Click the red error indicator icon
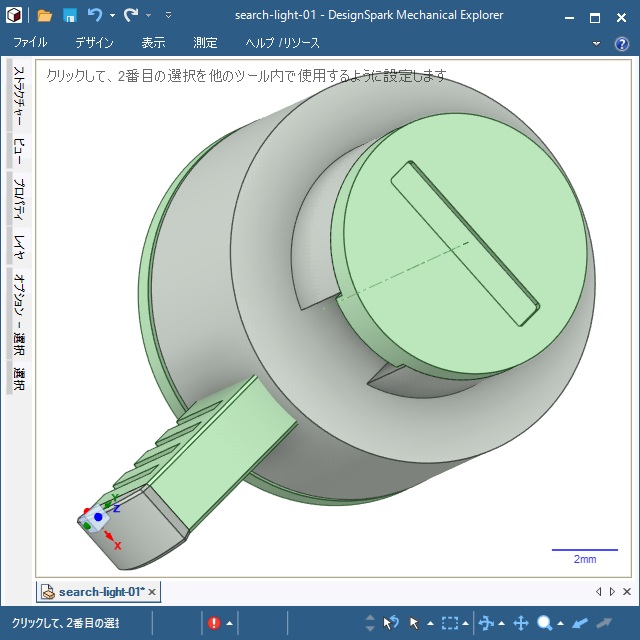 tap(214, 623)
